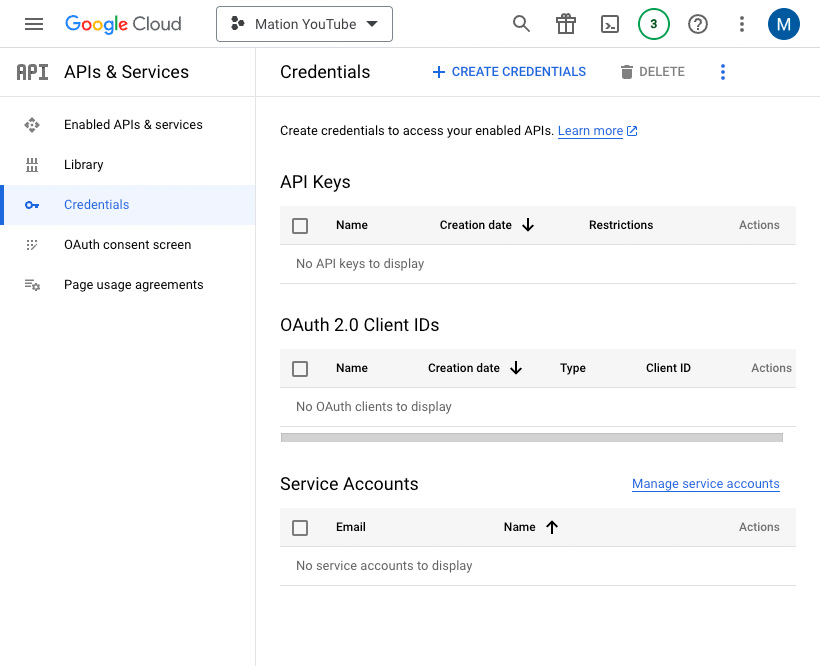Click CREATE CREDENTIALS button

pos(509,72)
